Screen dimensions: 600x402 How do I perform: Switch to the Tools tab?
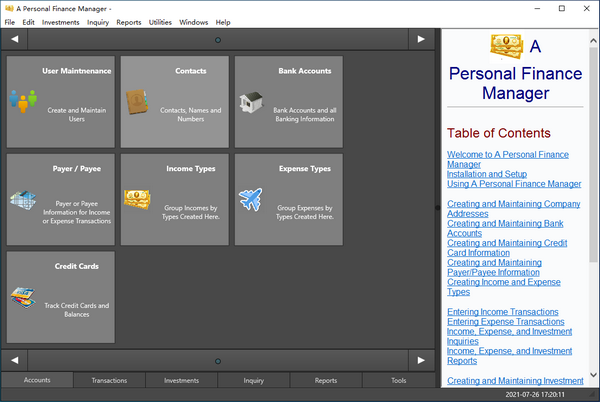(x=398, y=380)
